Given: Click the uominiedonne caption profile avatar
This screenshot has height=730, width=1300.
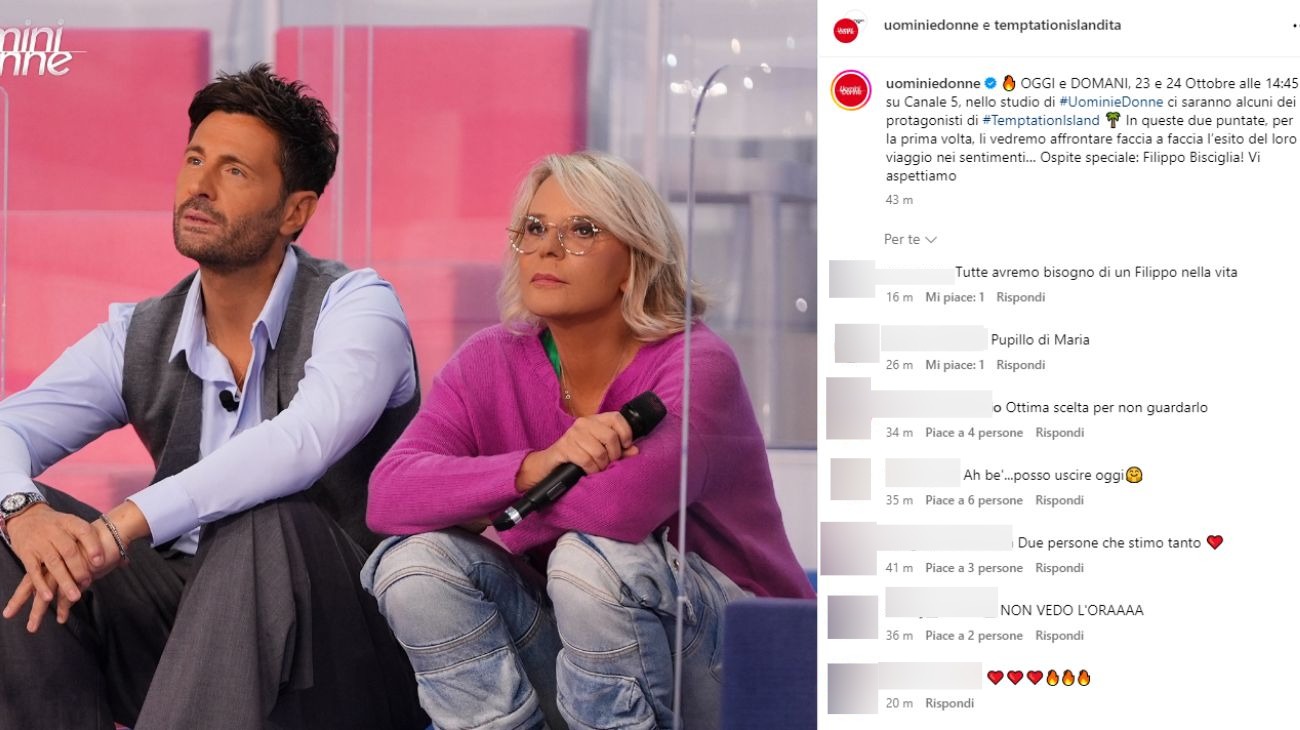Looking at the screenshot, I should tap(850, 90).
